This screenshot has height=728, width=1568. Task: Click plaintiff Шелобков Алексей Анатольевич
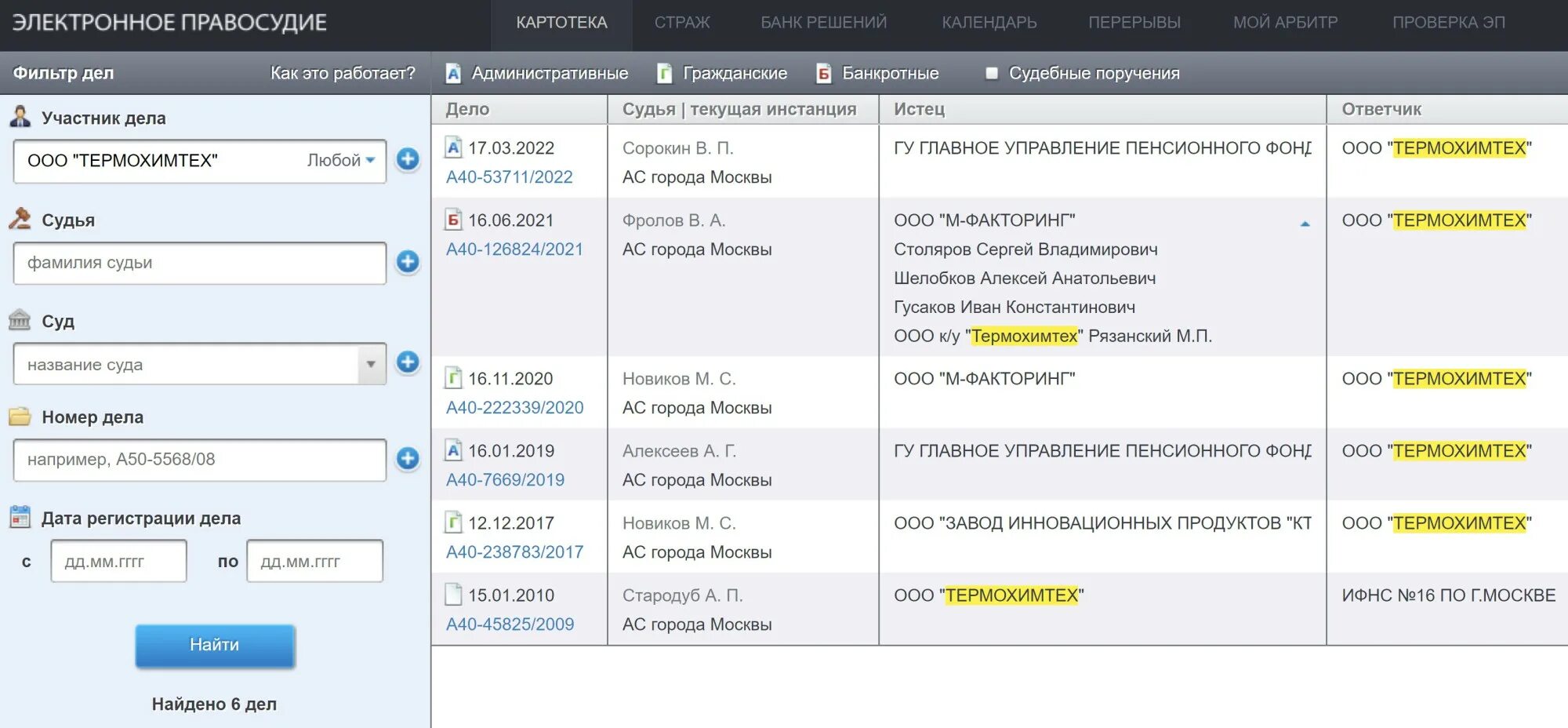coord(1025,278)
